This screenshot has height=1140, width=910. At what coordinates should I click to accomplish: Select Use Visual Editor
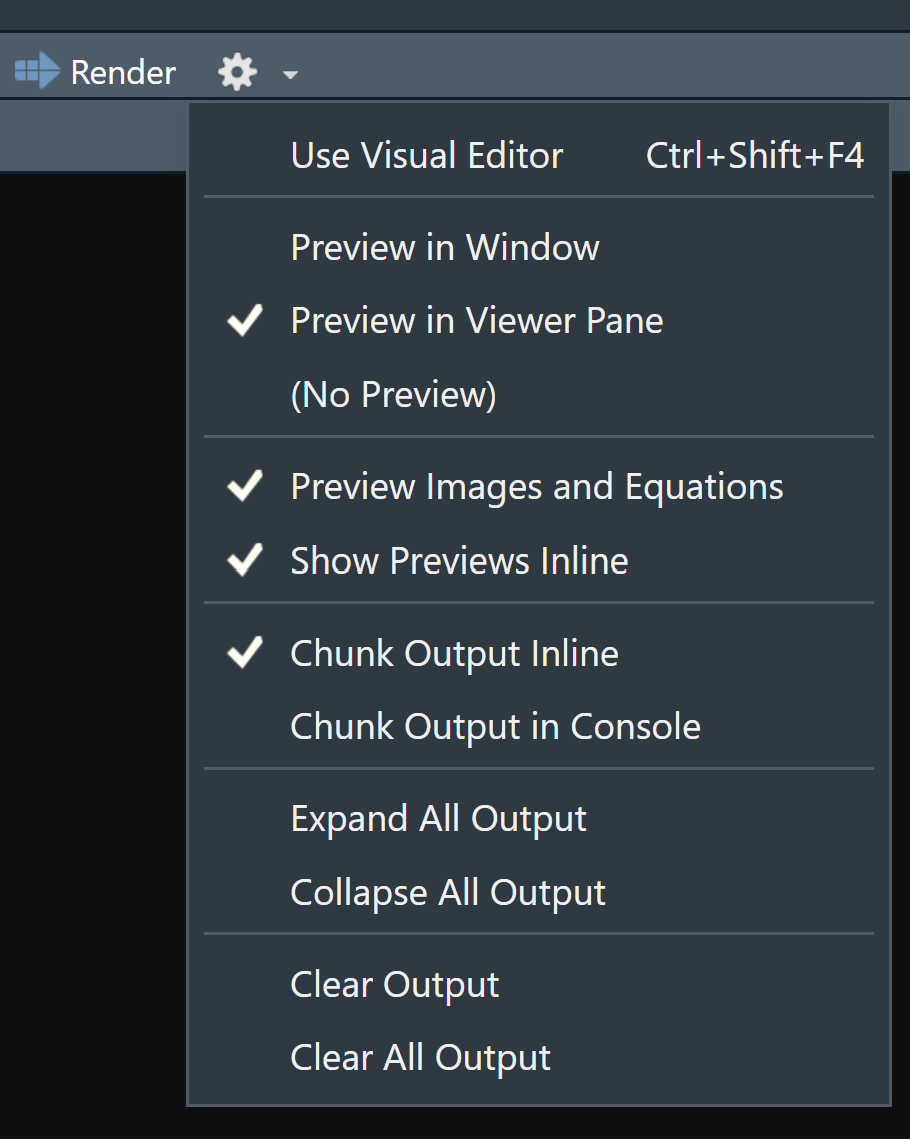coord(427,156)
